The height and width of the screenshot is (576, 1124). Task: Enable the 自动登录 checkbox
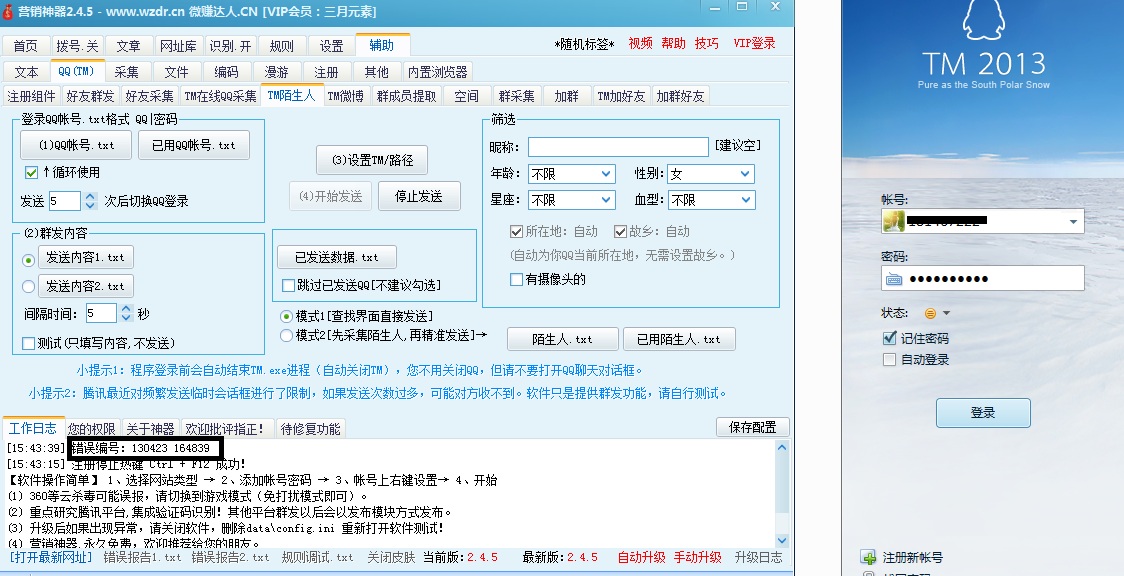[890, 360]
